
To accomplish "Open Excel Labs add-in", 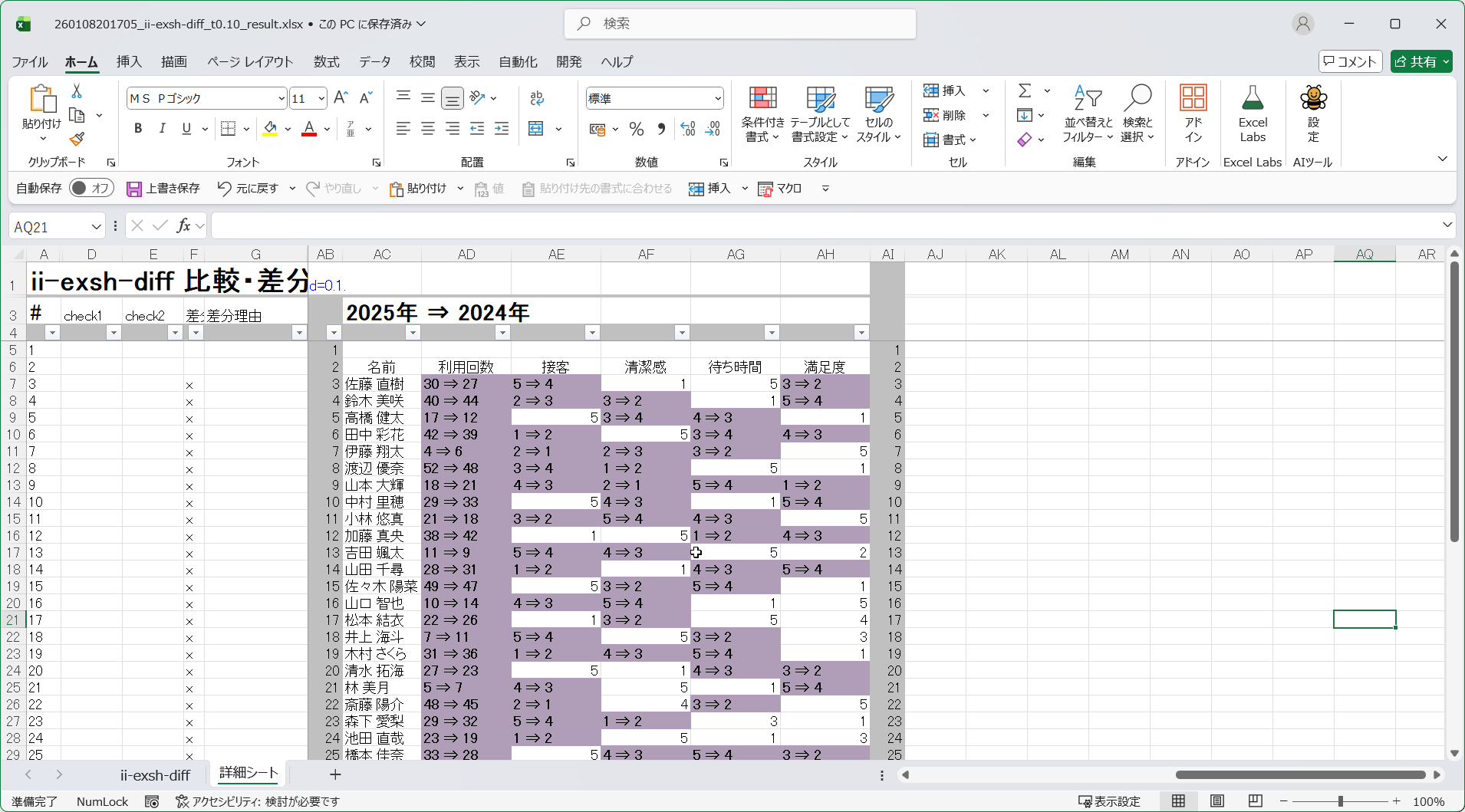I will 1253,113.
